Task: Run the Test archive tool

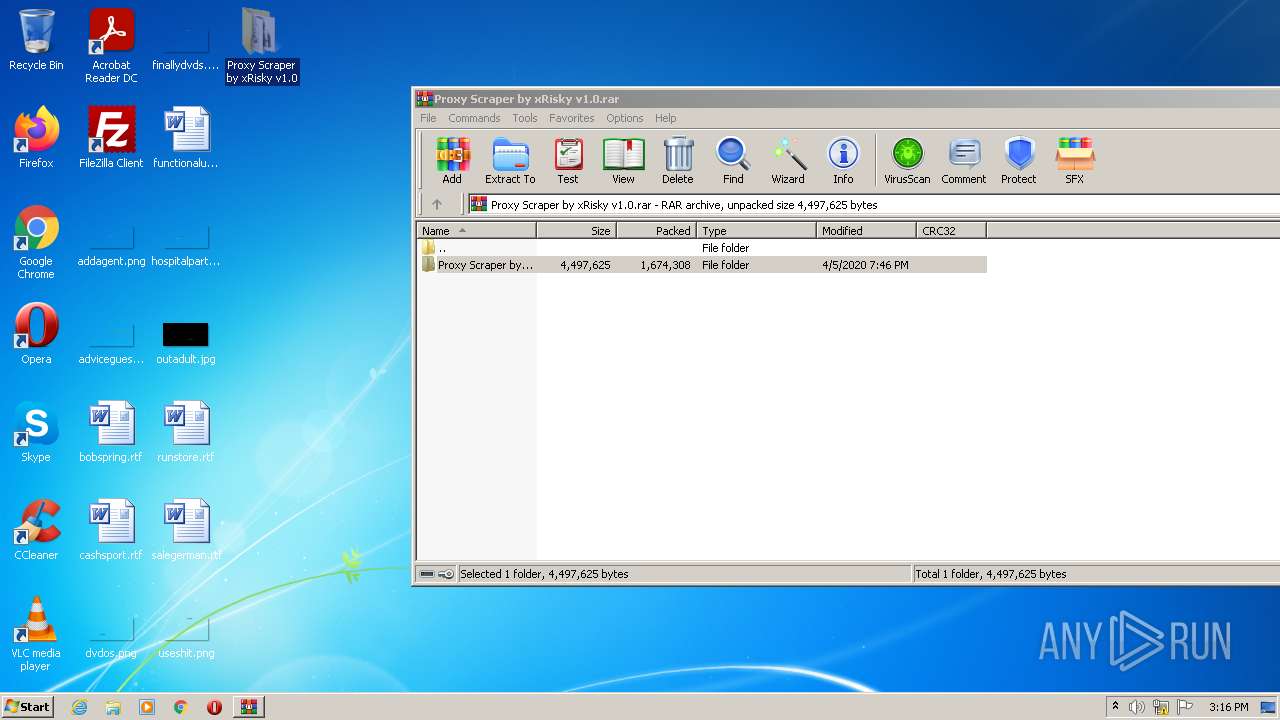Action: pyautogui.click(x=568, y=161)
